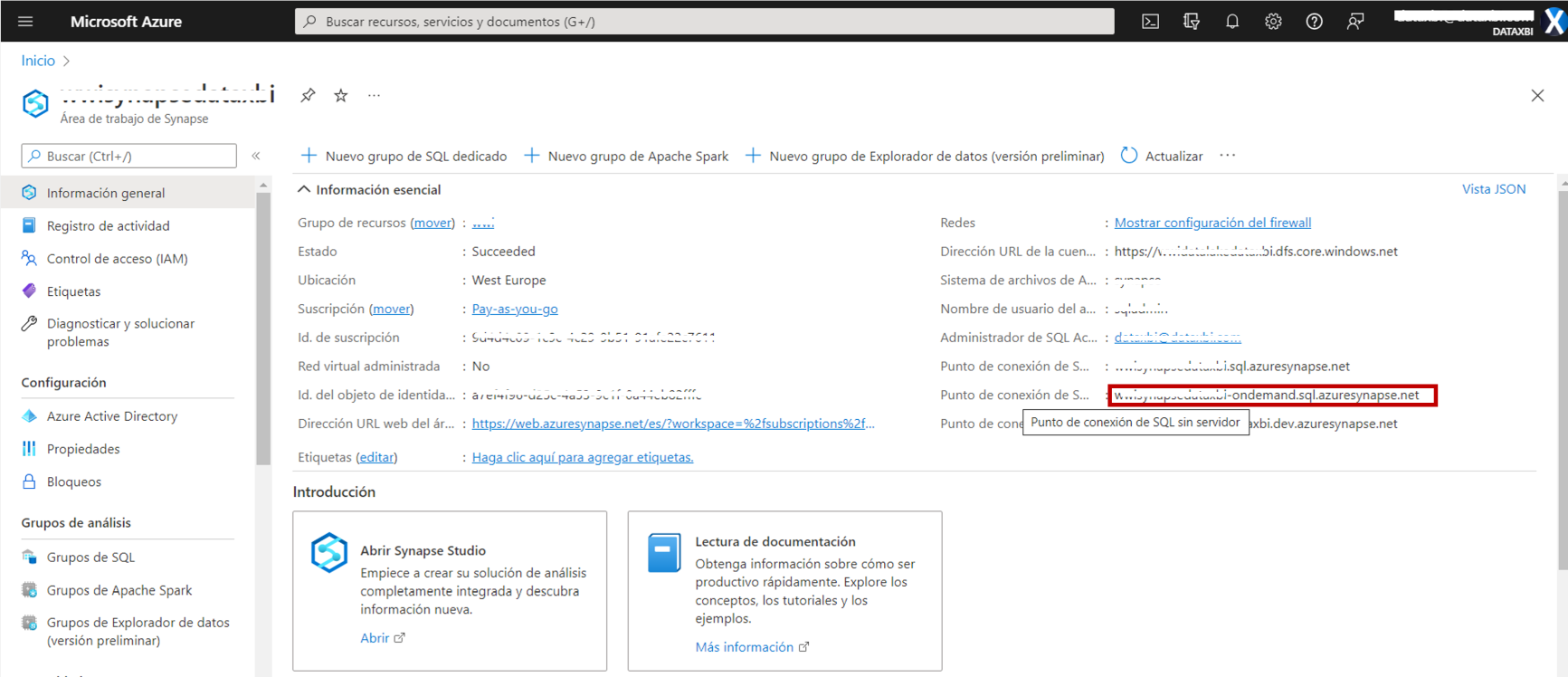1568x677 pixels.
Task: Open Mostrar configuración del firewall
Action: coord(1212,223)
